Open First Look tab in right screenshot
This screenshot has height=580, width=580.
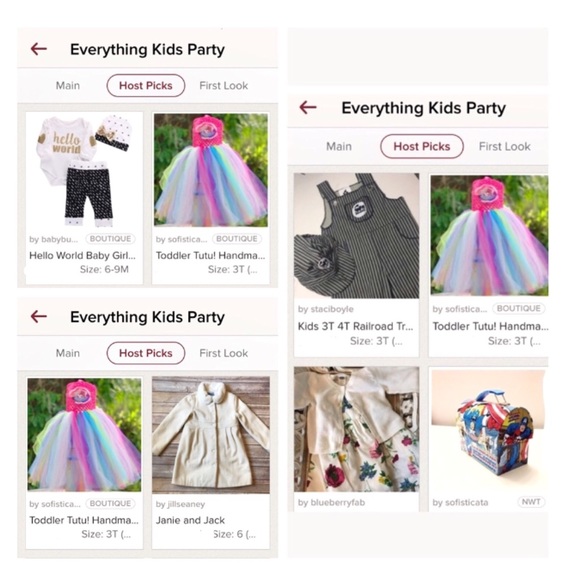[505, 146]
